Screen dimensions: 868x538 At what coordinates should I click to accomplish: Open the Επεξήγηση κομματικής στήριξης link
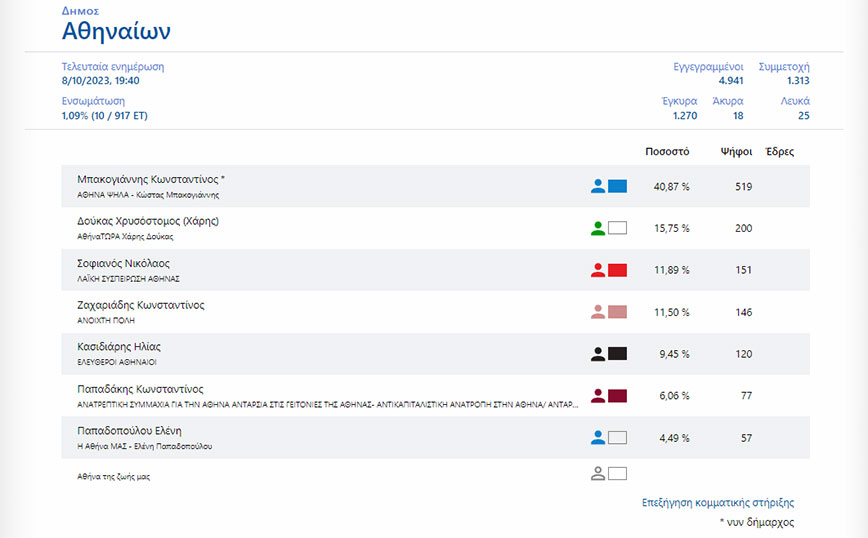[x=717, y=503]
